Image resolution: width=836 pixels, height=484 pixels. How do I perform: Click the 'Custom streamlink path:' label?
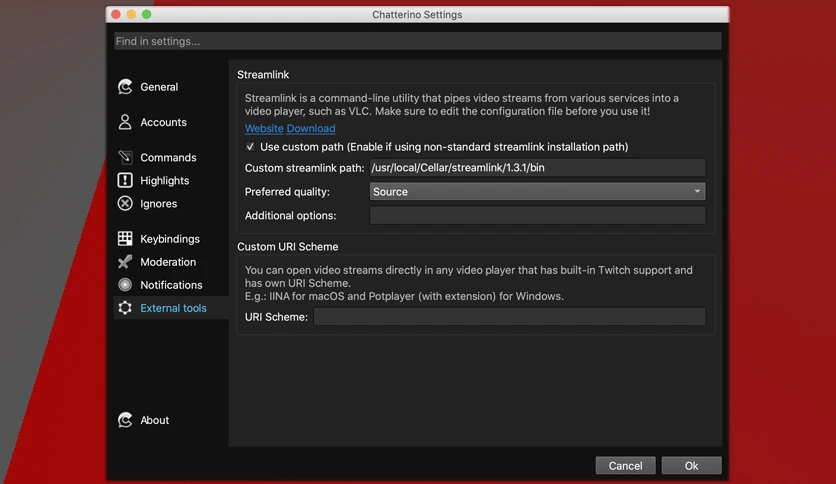[x=304, y=168]
